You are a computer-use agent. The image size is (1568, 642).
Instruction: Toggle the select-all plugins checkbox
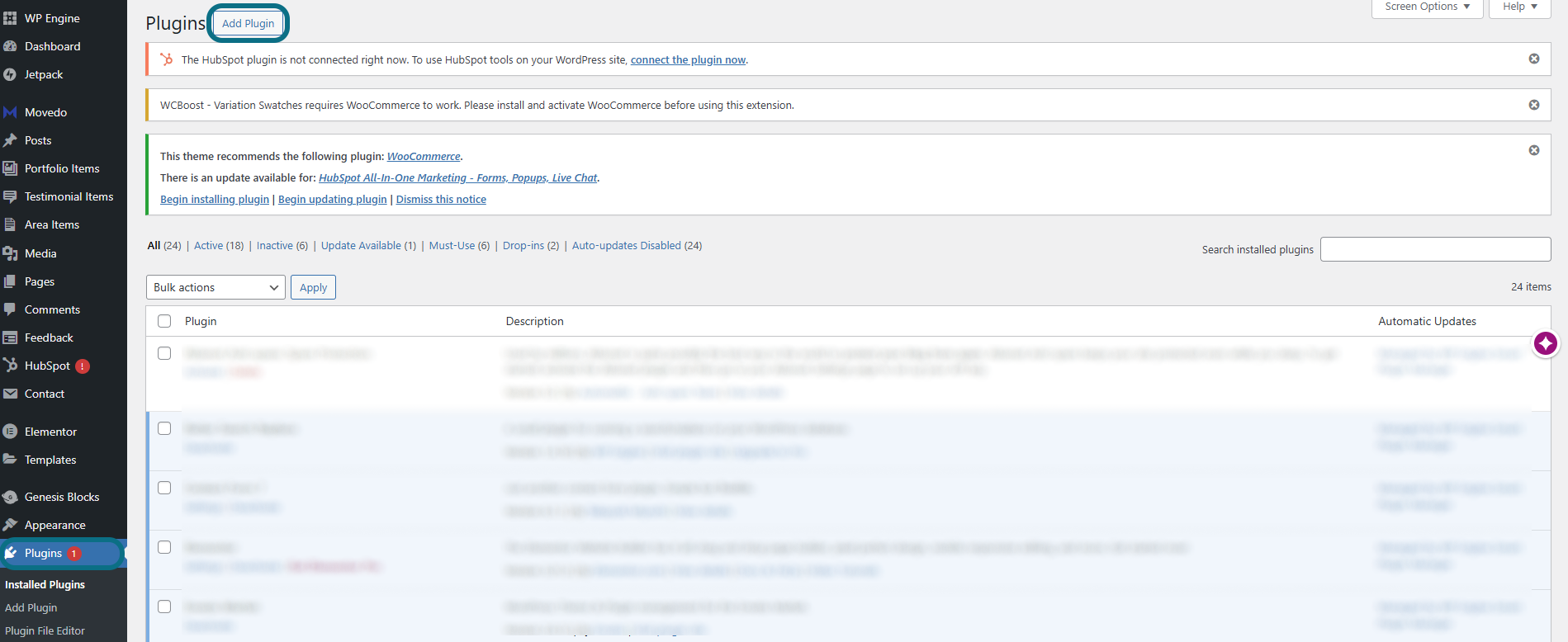tap(164, 321)
